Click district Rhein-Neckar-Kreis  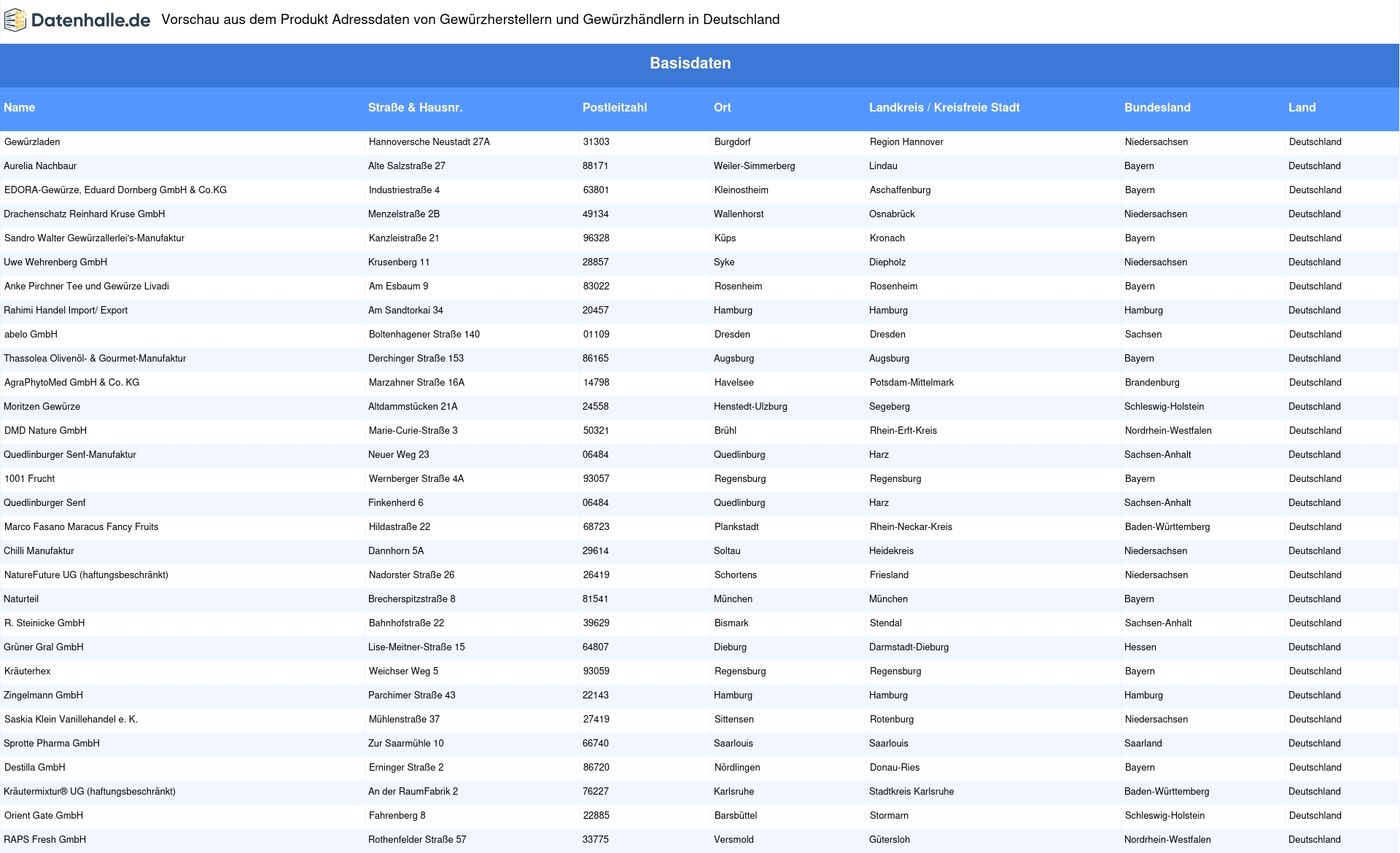pos(911,527)
